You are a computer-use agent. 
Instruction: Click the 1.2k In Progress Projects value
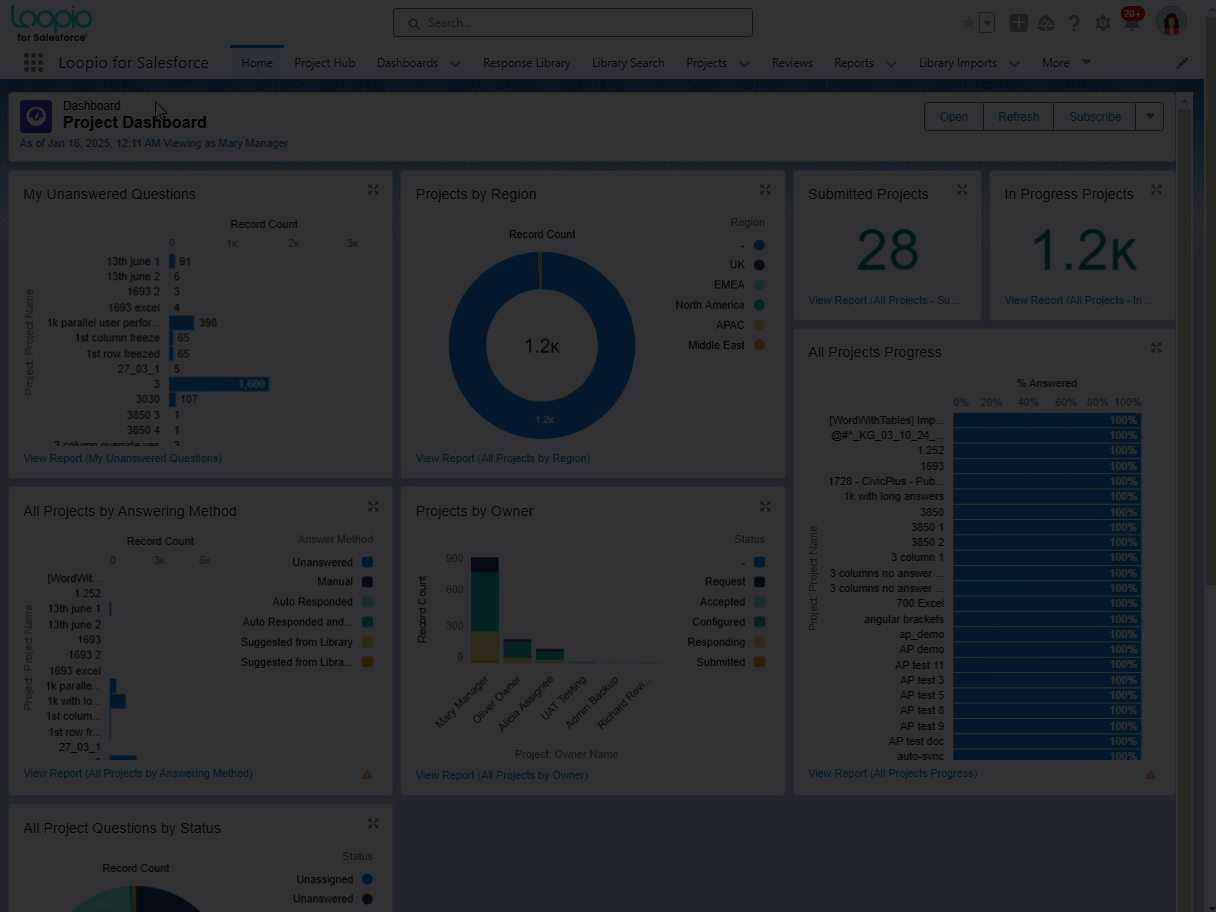click(x=1083, y=250)
